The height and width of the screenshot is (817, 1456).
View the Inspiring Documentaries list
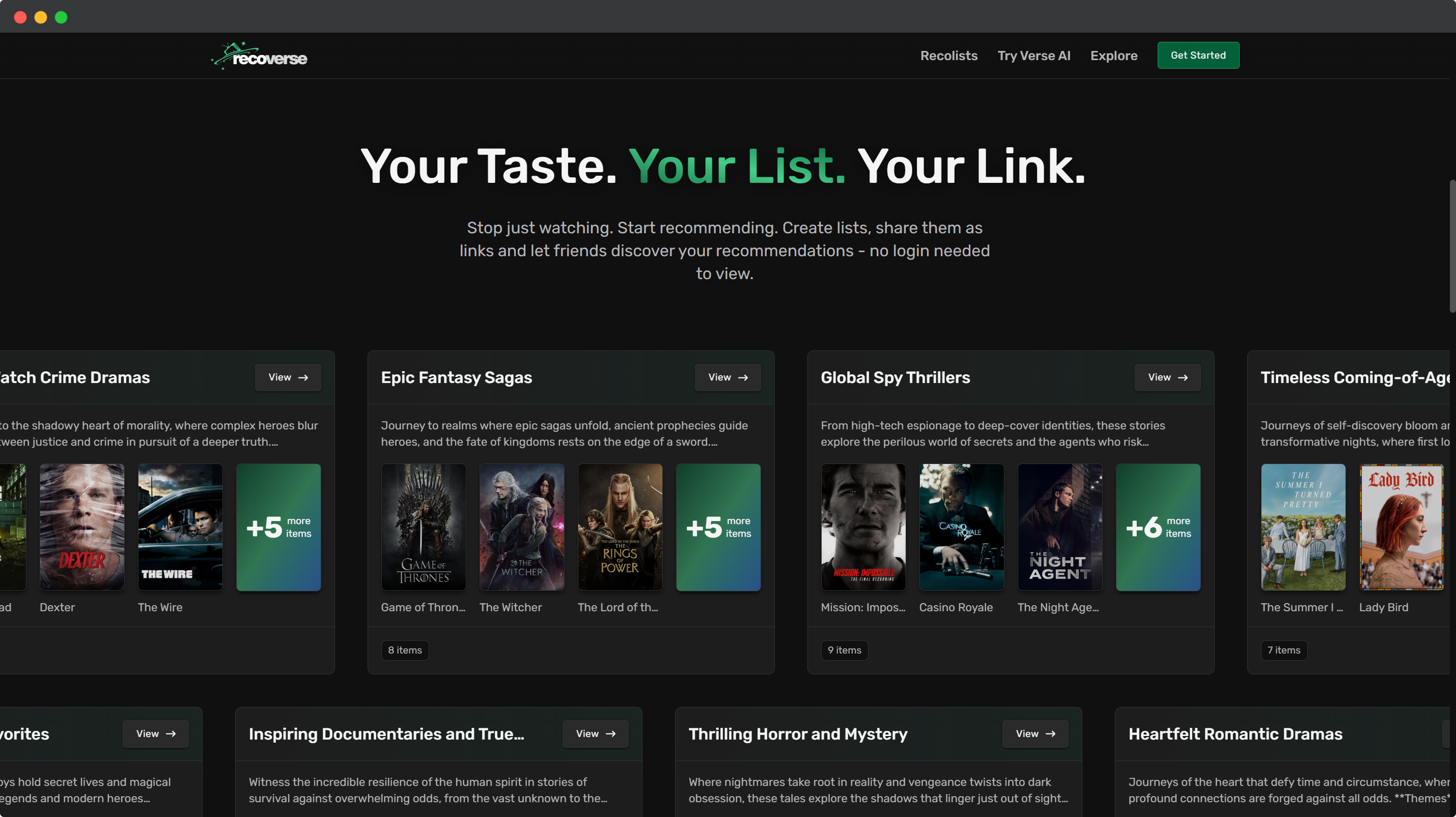click(x=595, y=733)
